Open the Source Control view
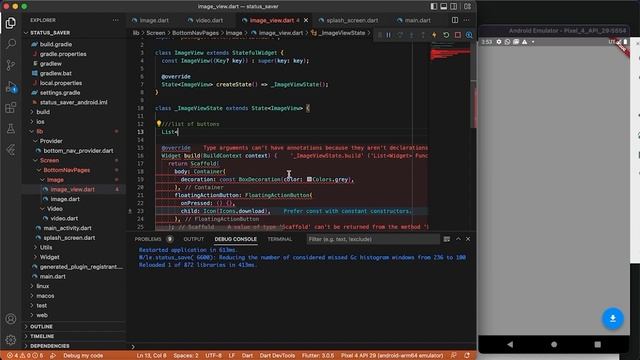This screenshot has height=360, width=640. [11, 65]
